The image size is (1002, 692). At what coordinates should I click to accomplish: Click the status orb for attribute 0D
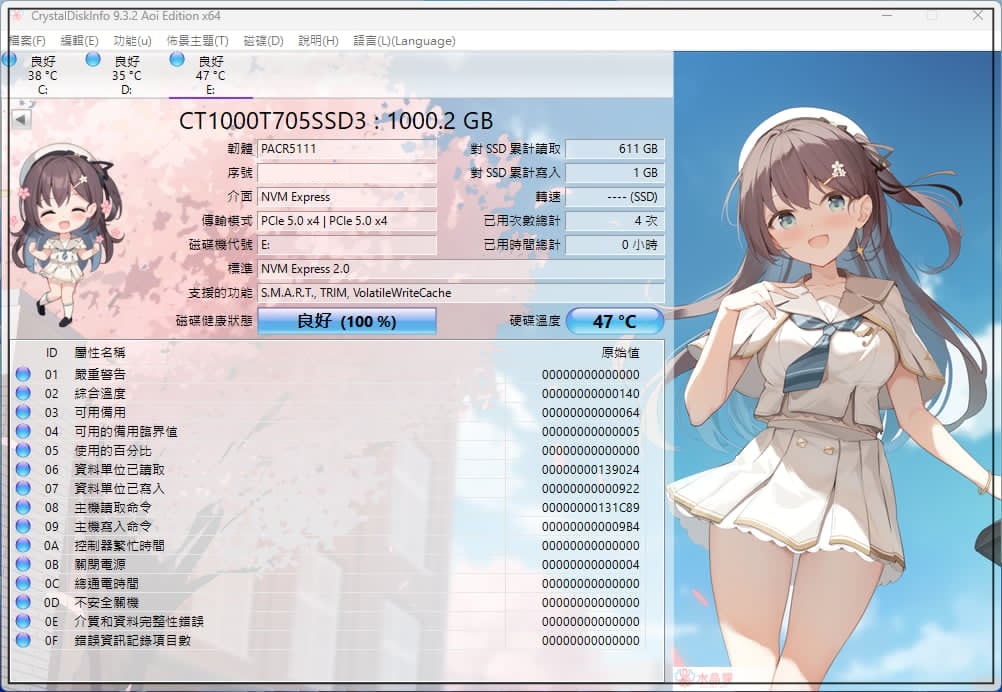23,602
